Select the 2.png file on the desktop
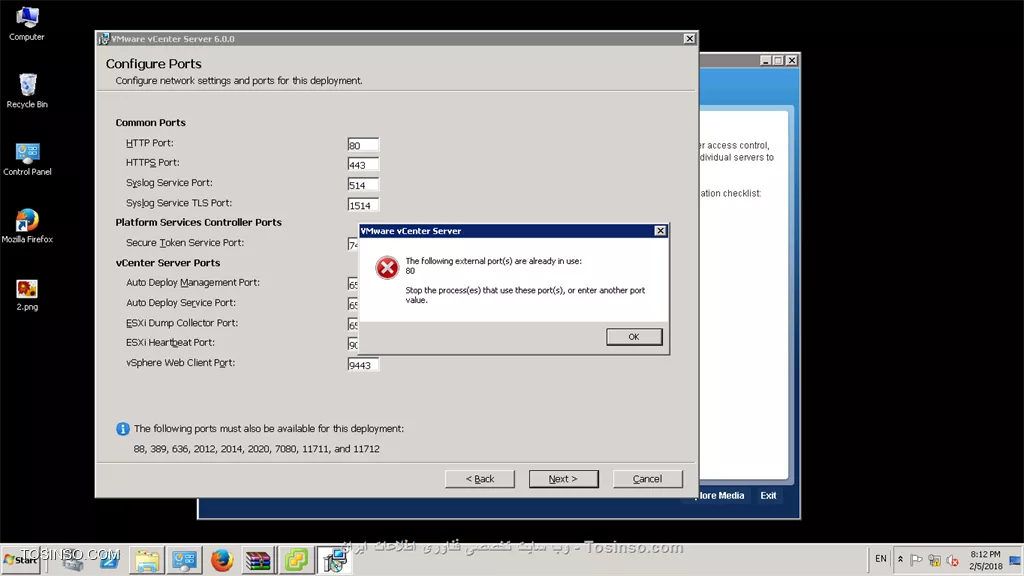The width and height of the screenshot is (1024, 576). pos(27,295)
